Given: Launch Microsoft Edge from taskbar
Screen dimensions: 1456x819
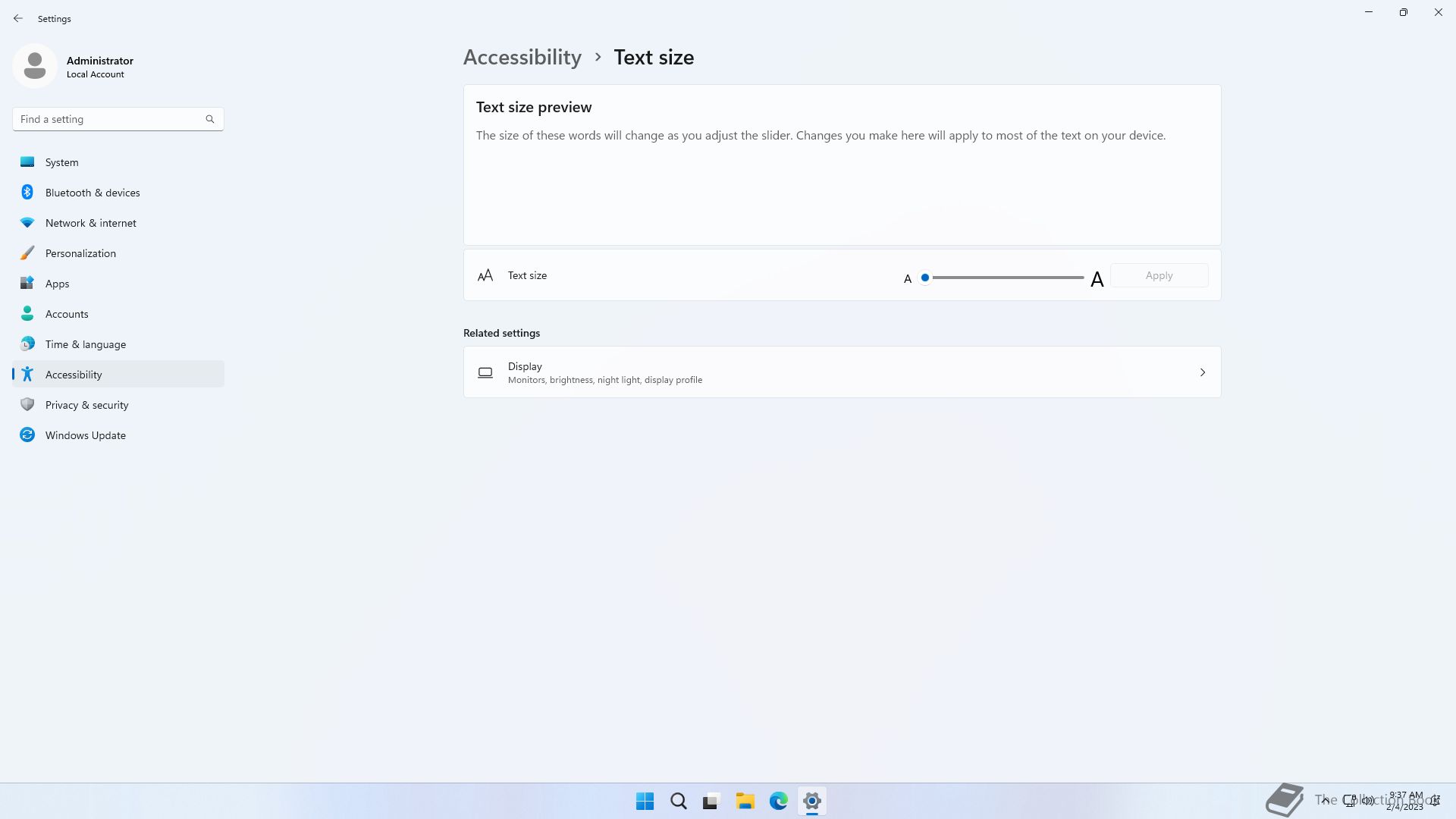Looking at the screenshot, I should [x=778, y=801].
